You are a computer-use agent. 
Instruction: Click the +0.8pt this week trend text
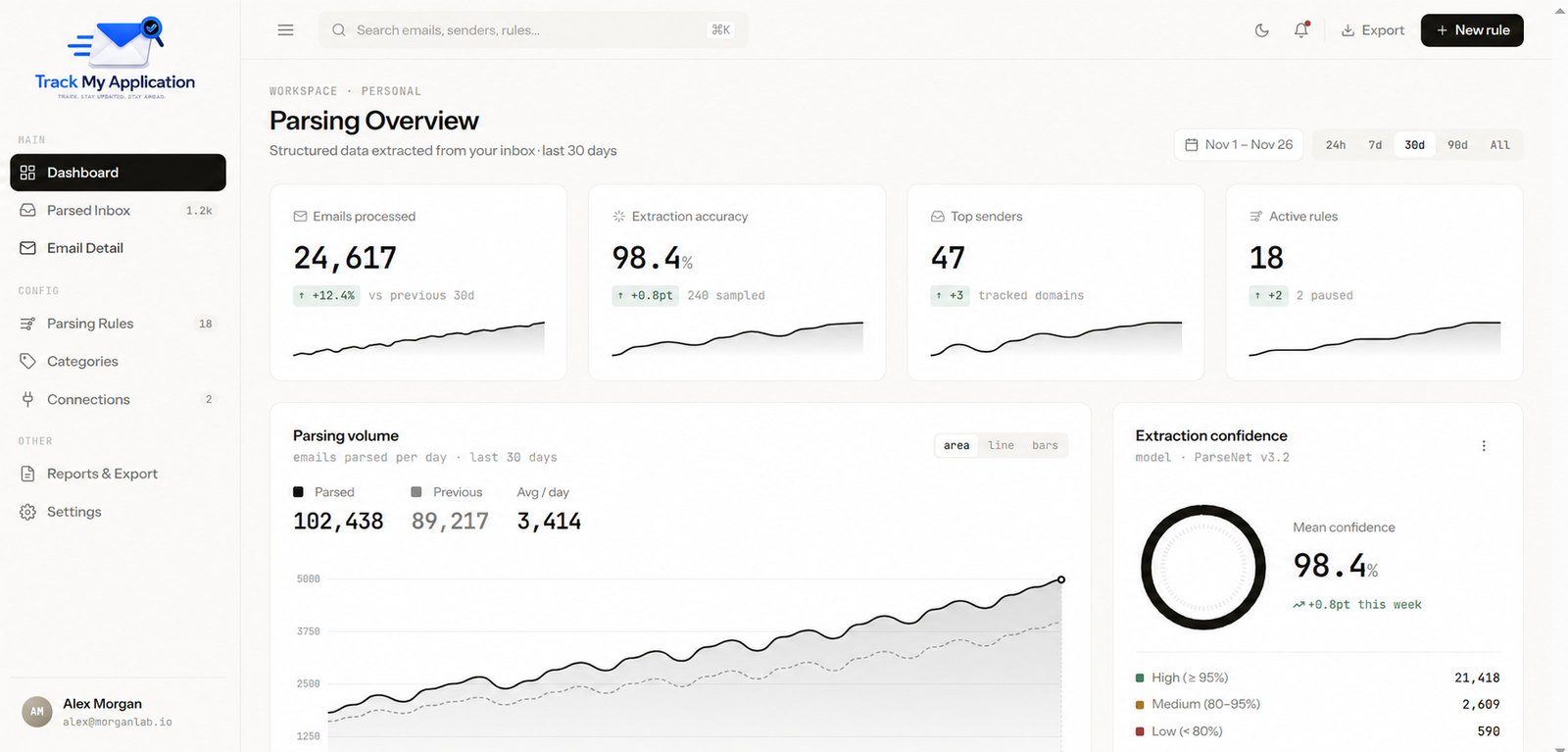(x=1357, y=605)
